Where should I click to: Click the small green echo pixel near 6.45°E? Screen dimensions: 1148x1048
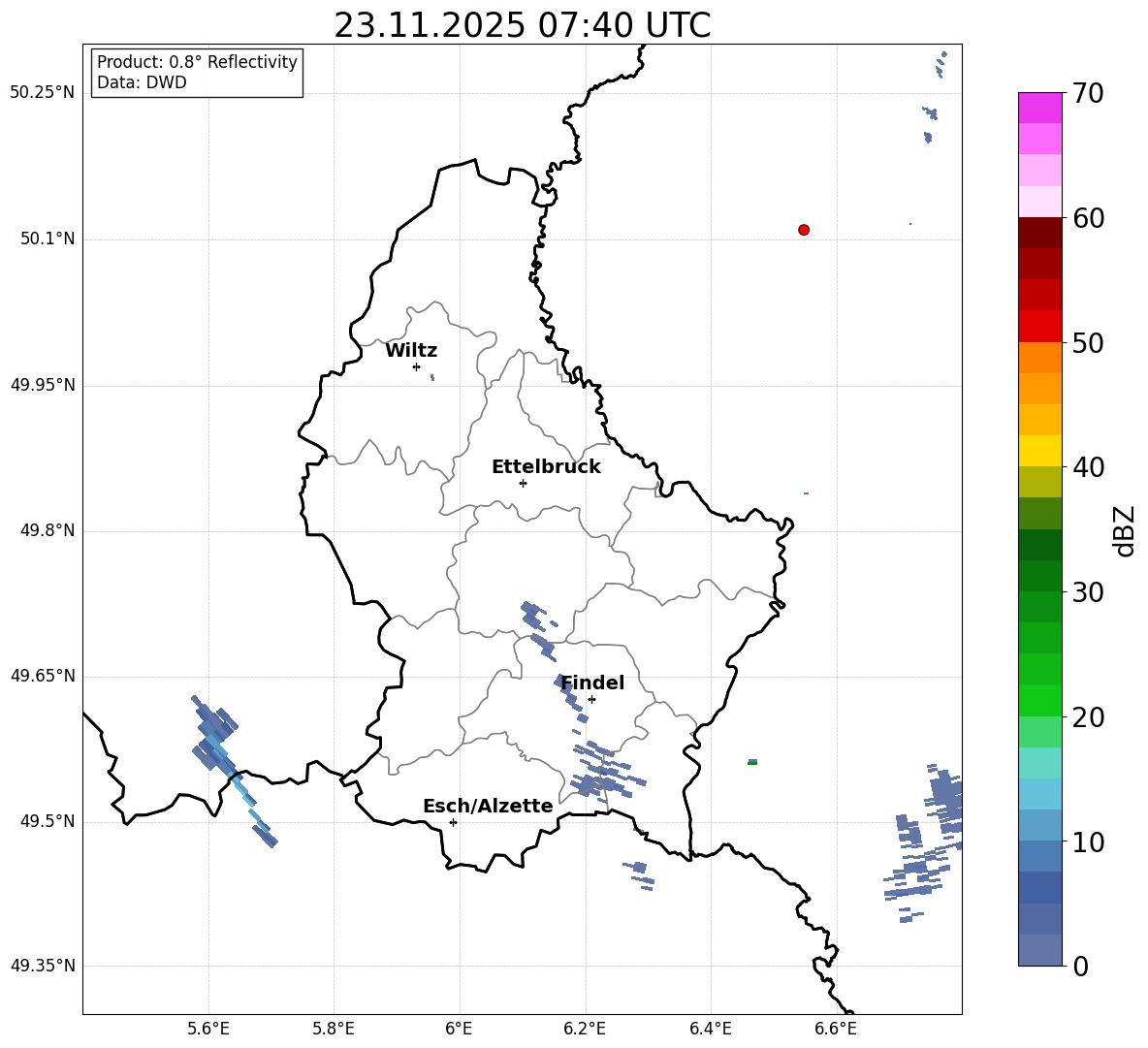[x=751, y=762]
